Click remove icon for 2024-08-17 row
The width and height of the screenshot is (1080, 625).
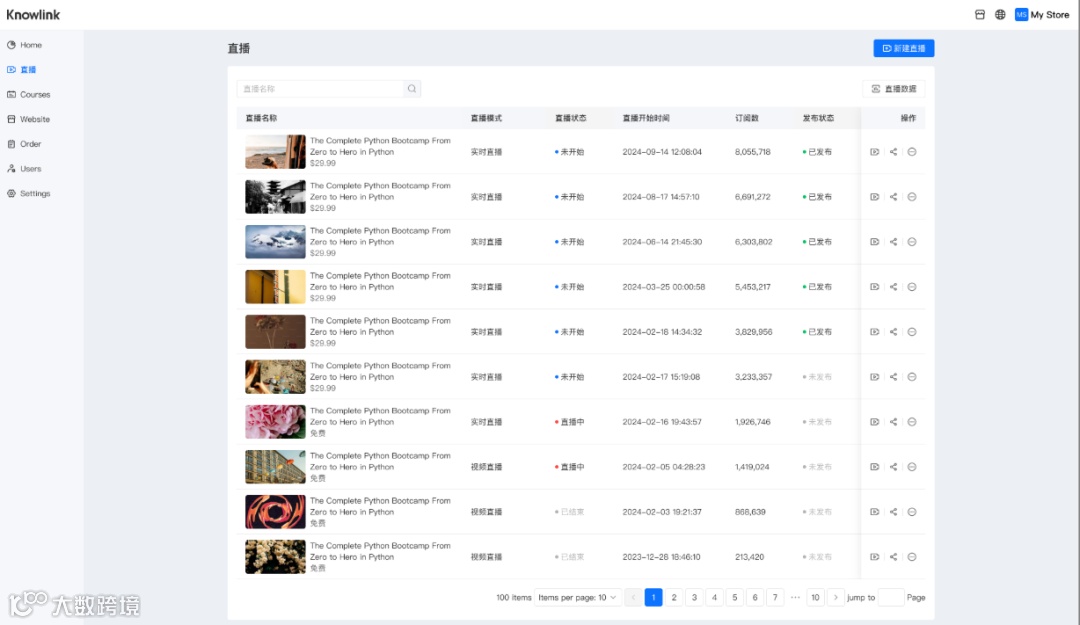tap(912, 197)
